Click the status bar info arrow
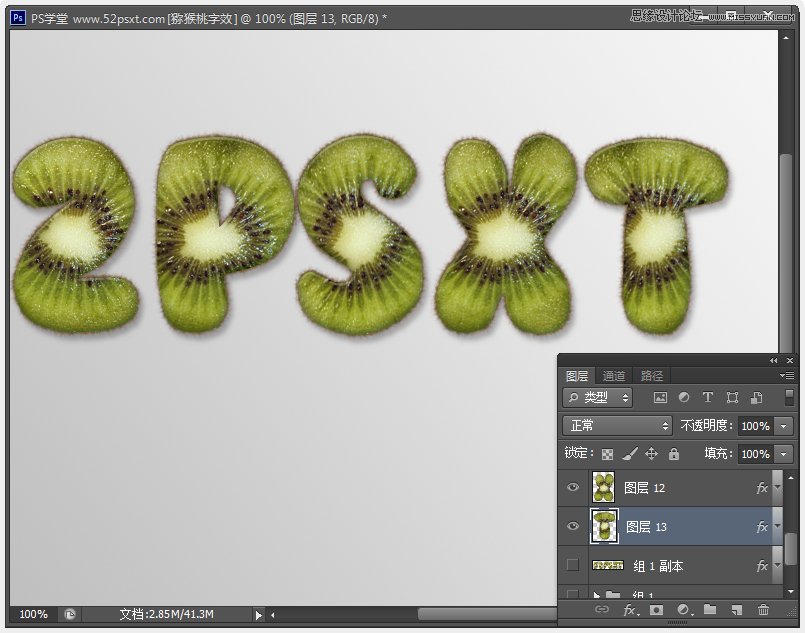 click(259, 614)
